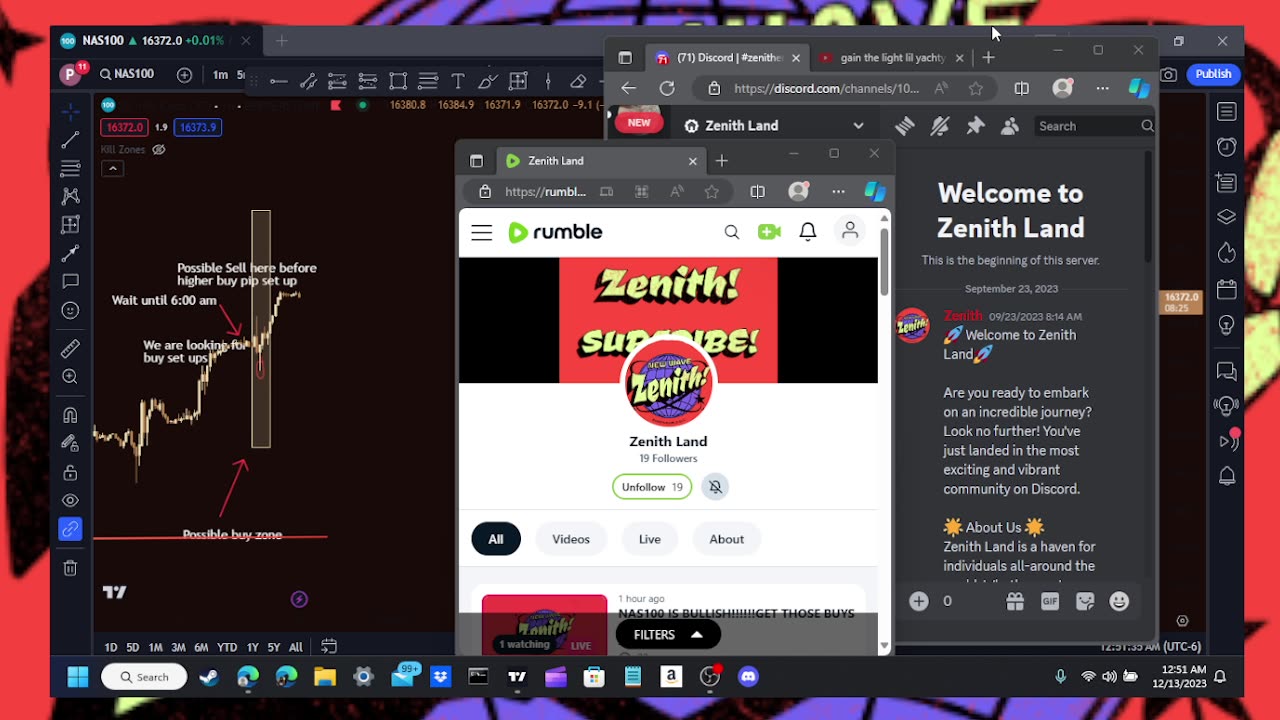The image size is (1280, 720).
Task: Click the highlighted link drawing-sync tool
Action: pos(70,529)
